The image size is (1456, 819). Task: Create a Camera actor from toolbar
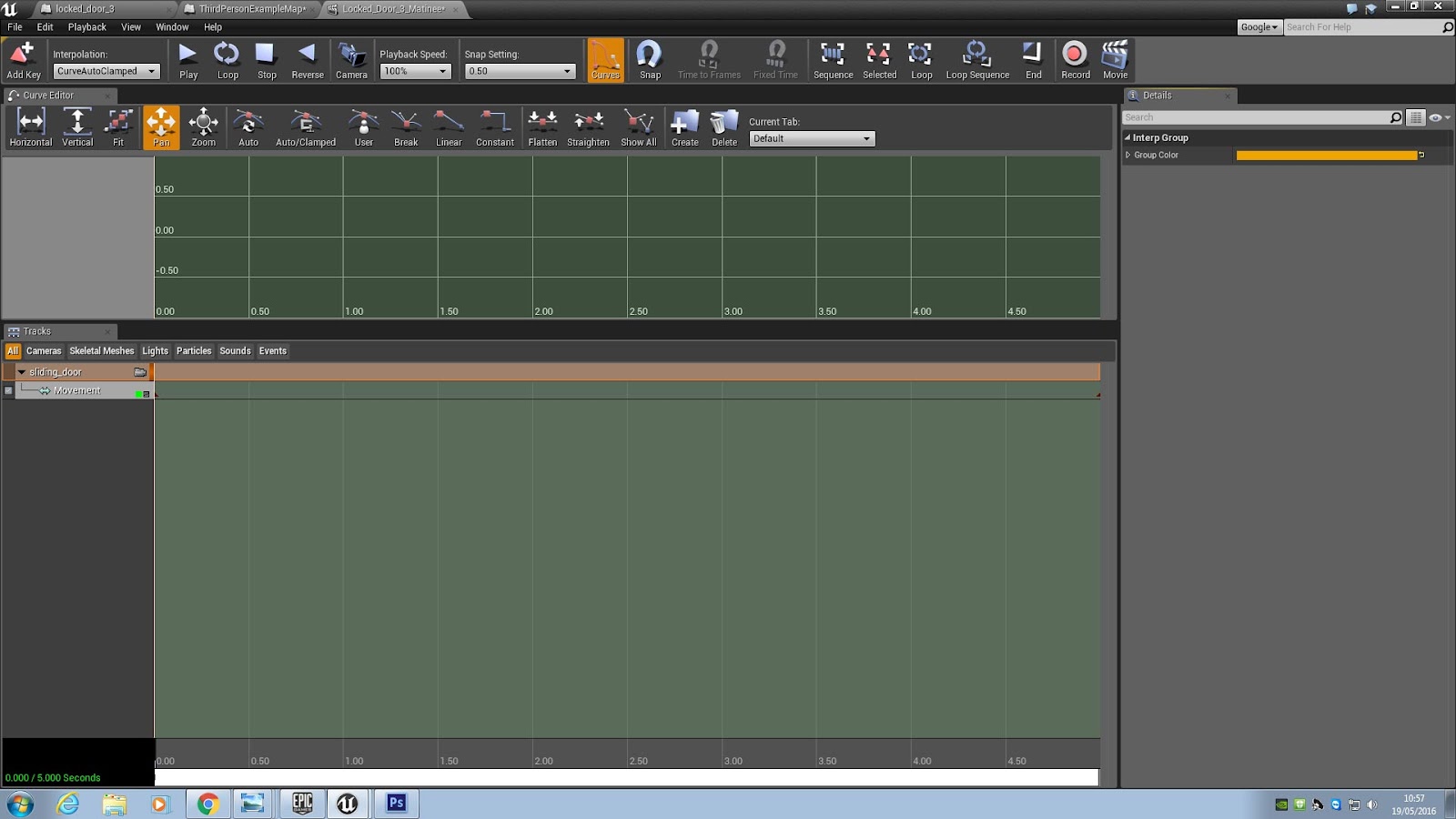pos(351,60)
